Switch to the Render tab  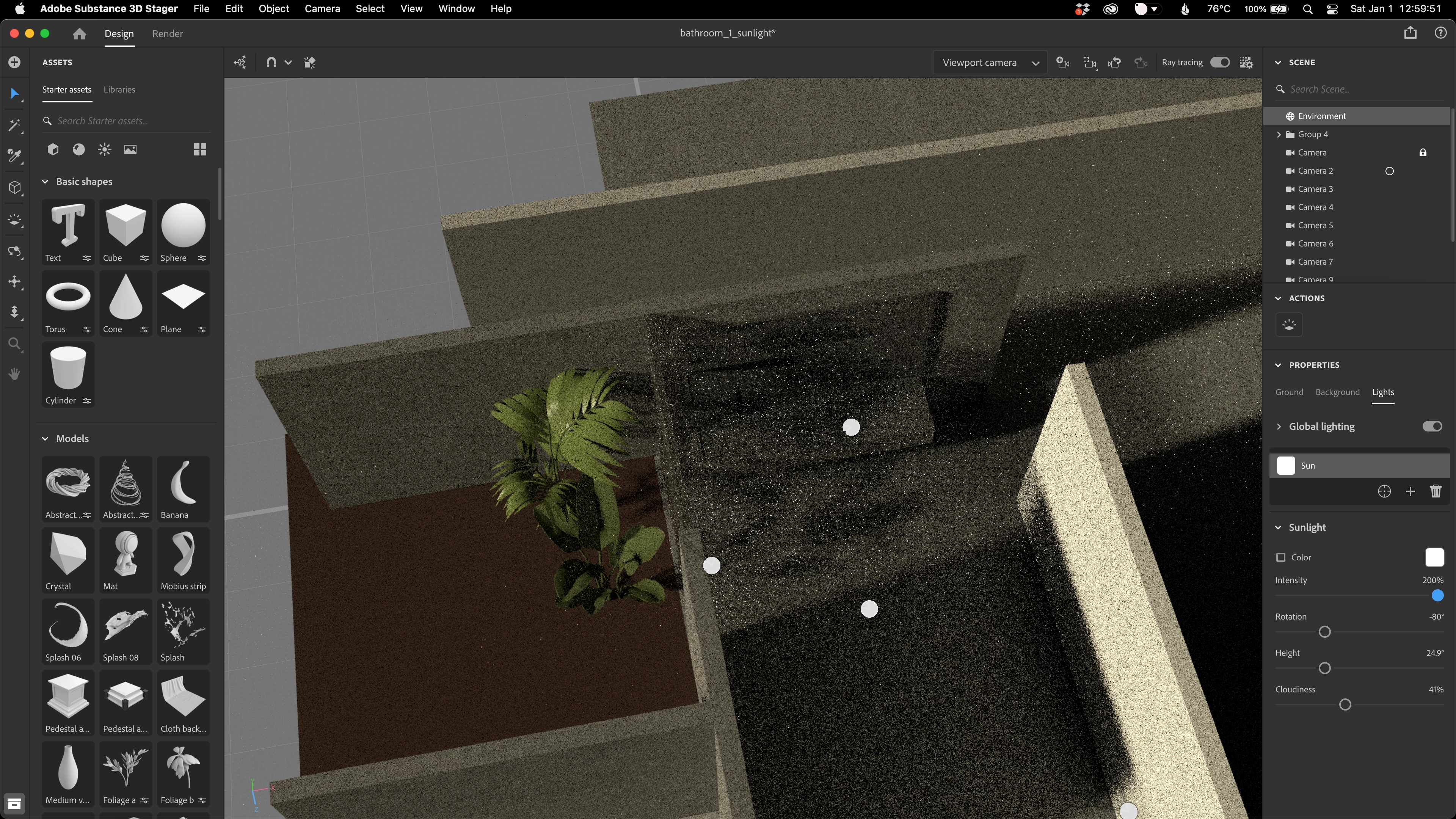pyautogui.click(x=167, y=34)
